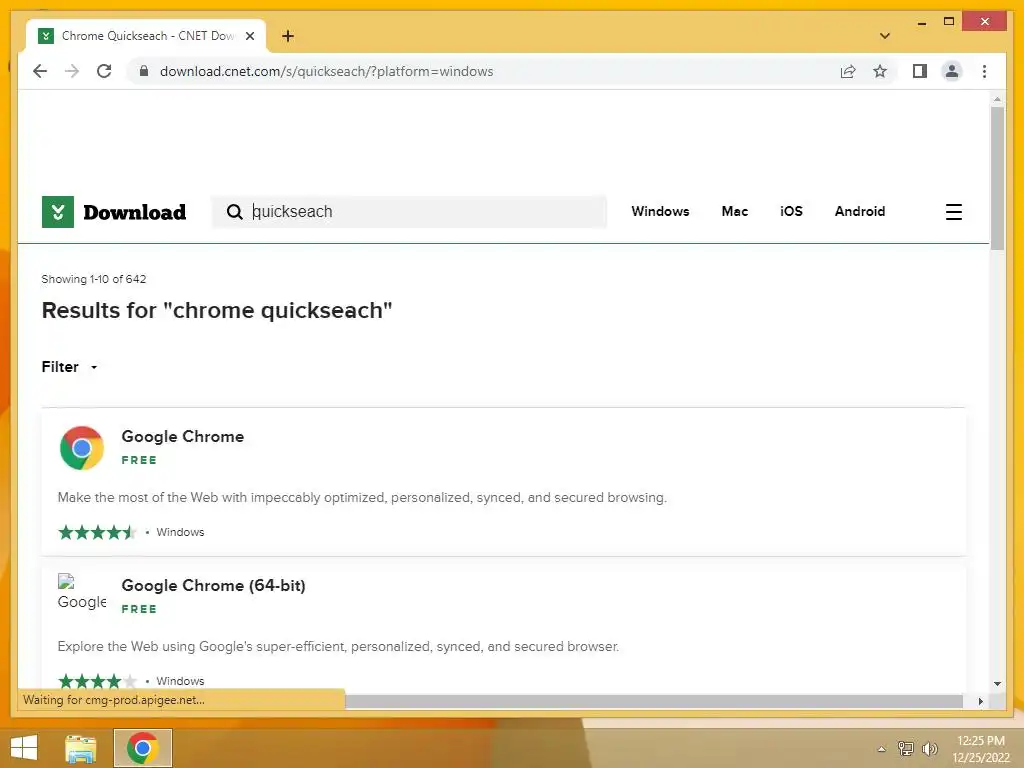Open a new tab with plus button
The image size is (1024, 768).
tap(287, 36)
